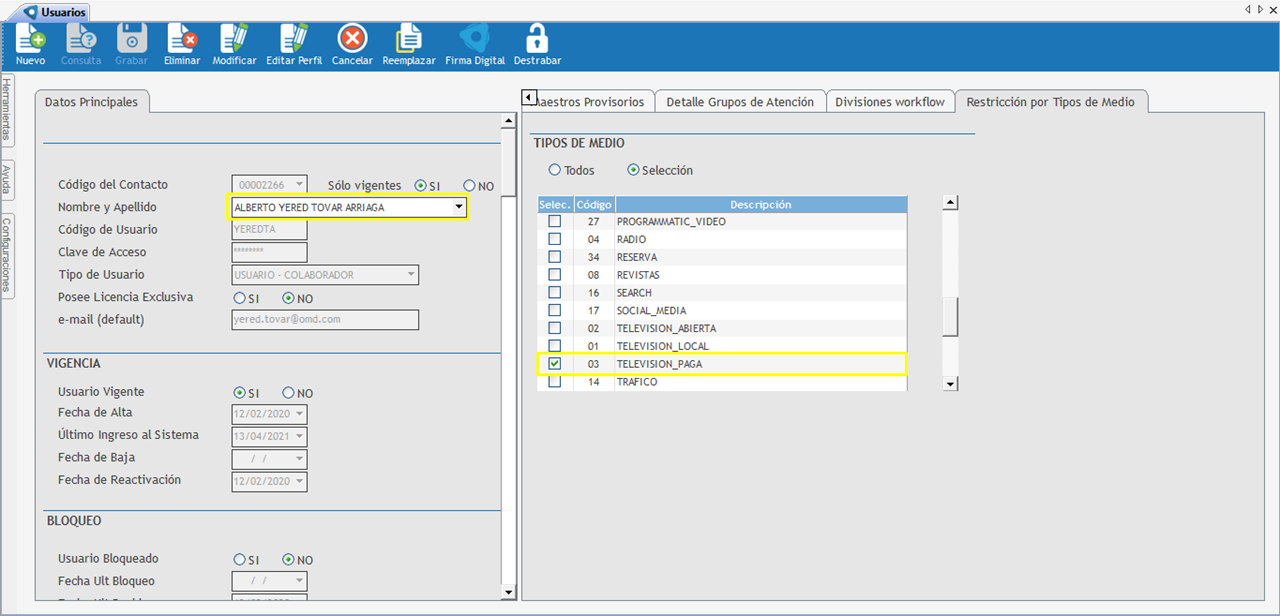Click the Descripción column header
Image resolution: width=1280 pixels, height=616 pixels.
[760, 204]
